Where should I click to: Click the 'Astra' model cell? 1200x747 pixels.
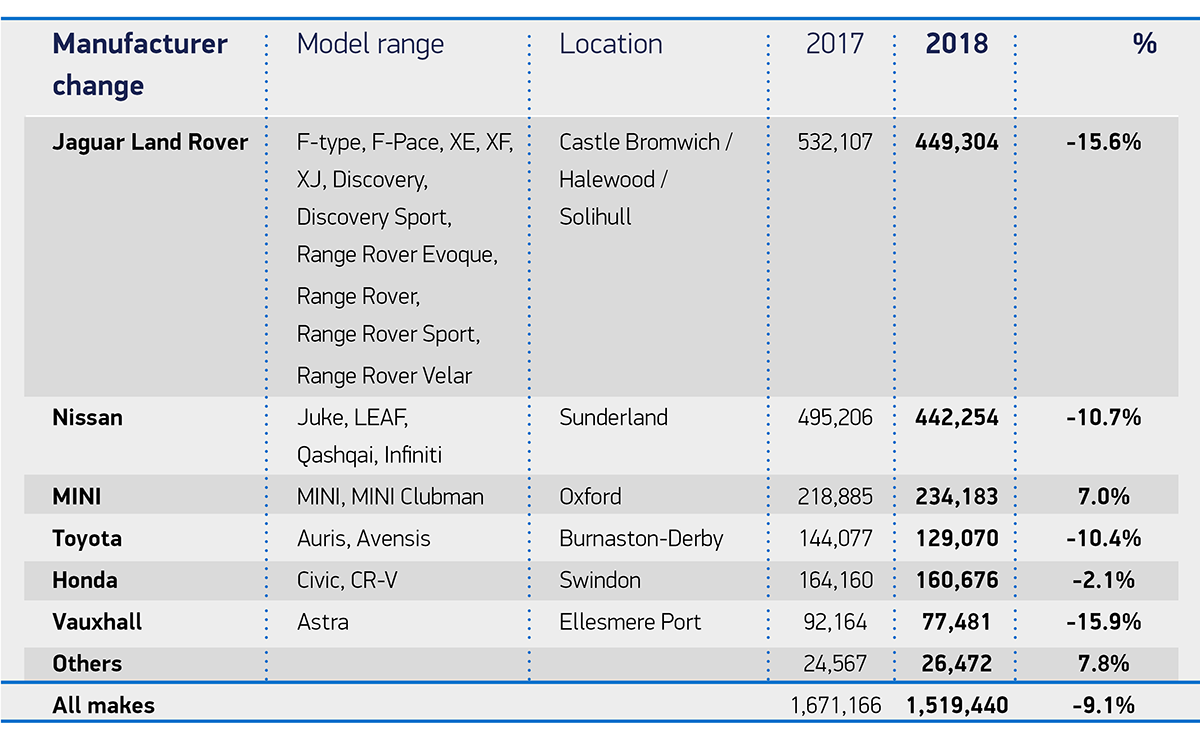(323, 622)
